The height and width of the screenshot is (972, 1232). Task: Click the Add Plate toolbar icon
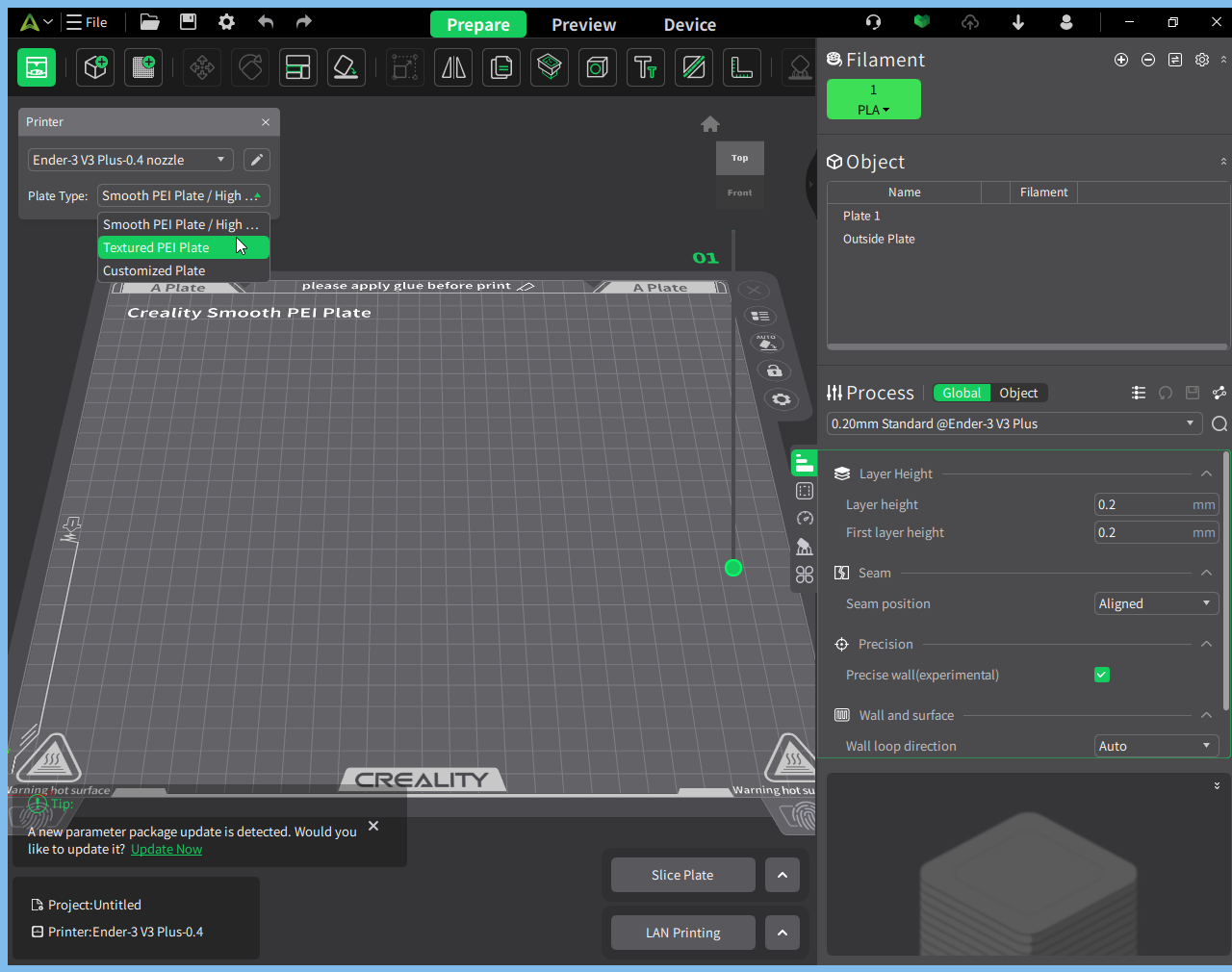[143, 67]
